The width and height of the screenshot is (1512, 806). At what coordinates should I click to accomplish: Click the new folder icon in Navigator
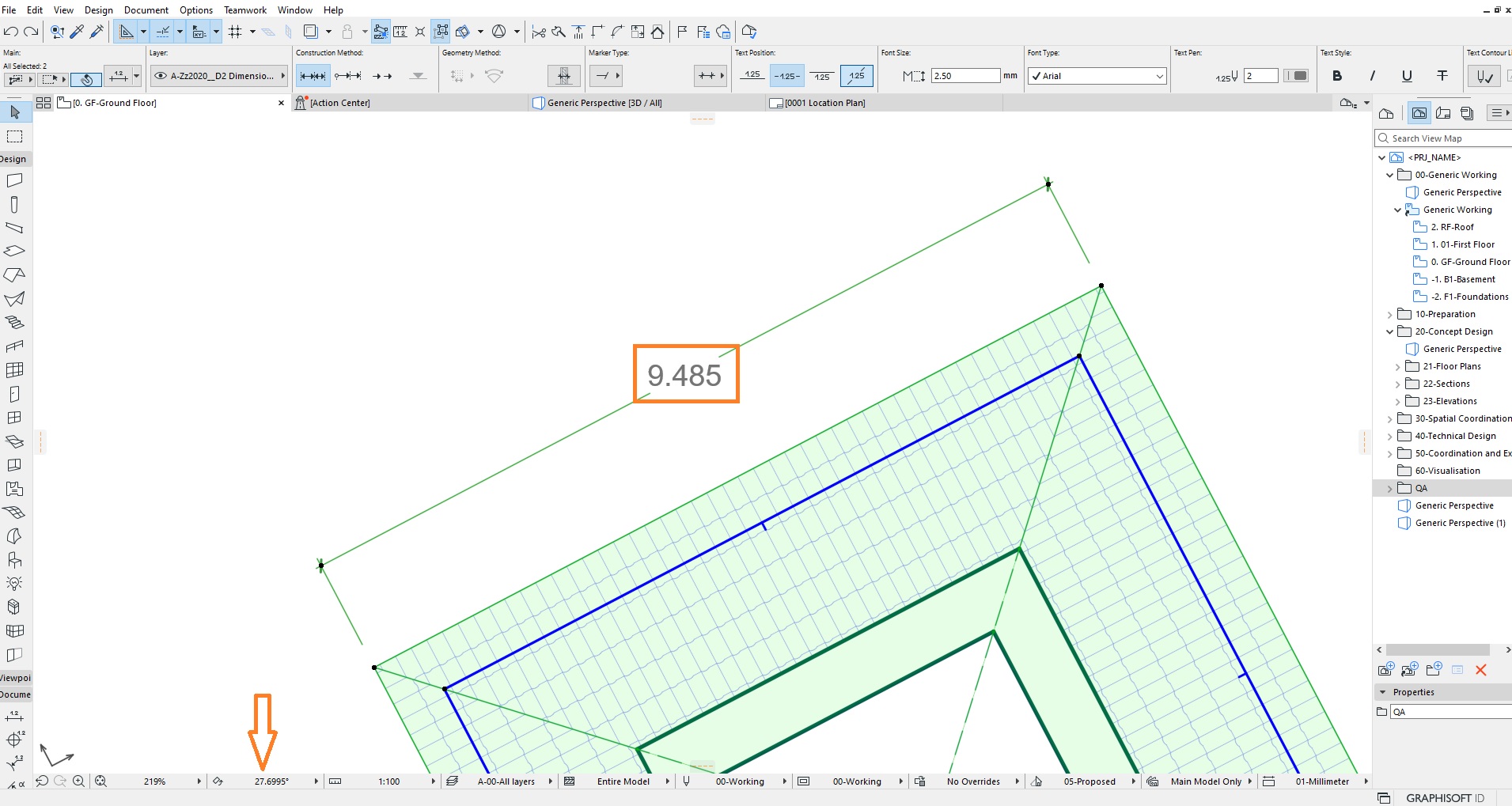pos(1434,670)
